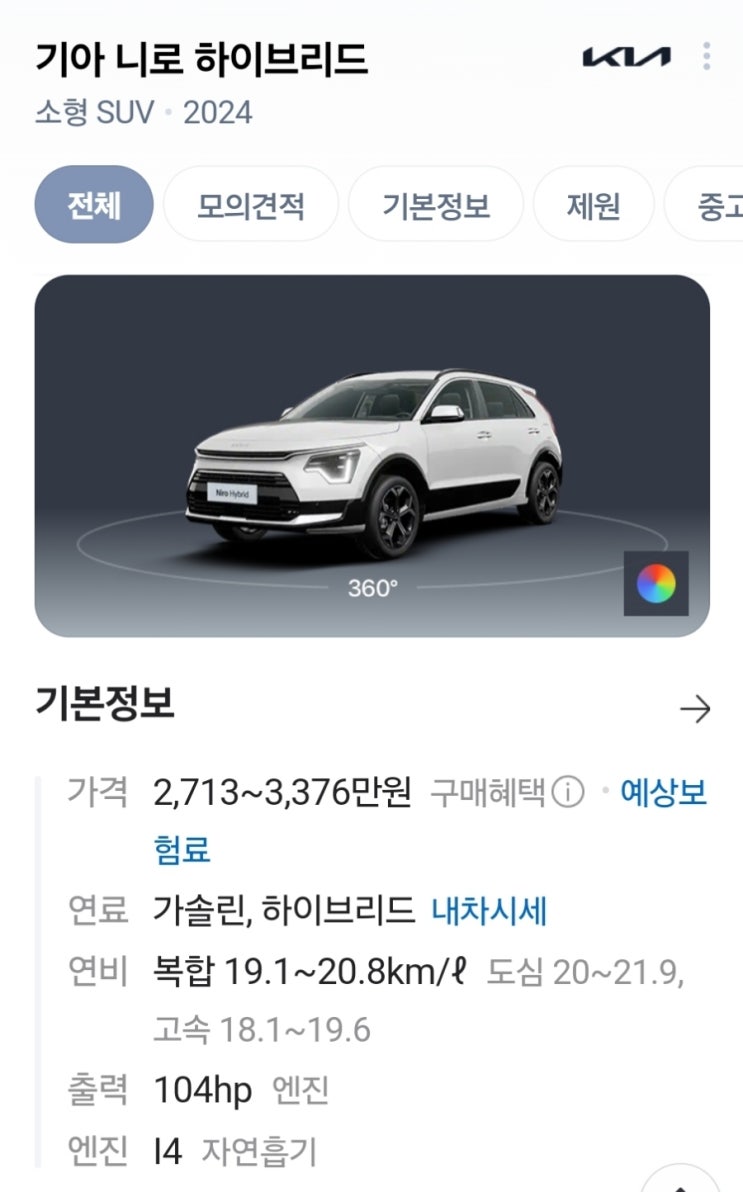Open the 예상보험료 link
This screenshot has width=743, height=1192.
430,820
